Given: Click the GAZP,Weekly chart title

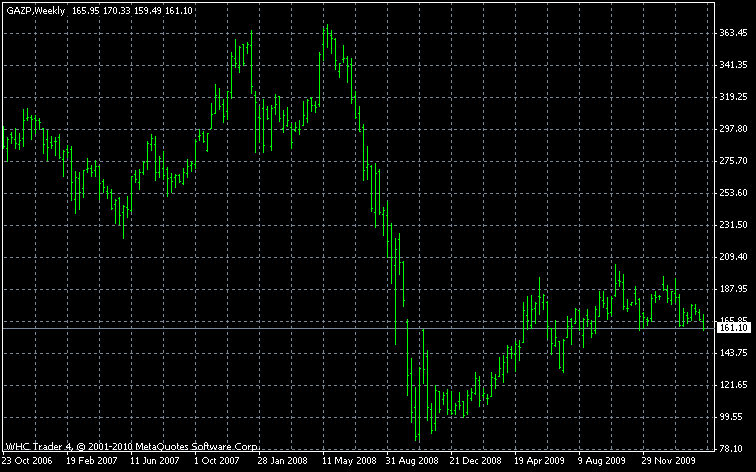Looking at the screenshot, I should pyautogui.click(x=34, y=10).
